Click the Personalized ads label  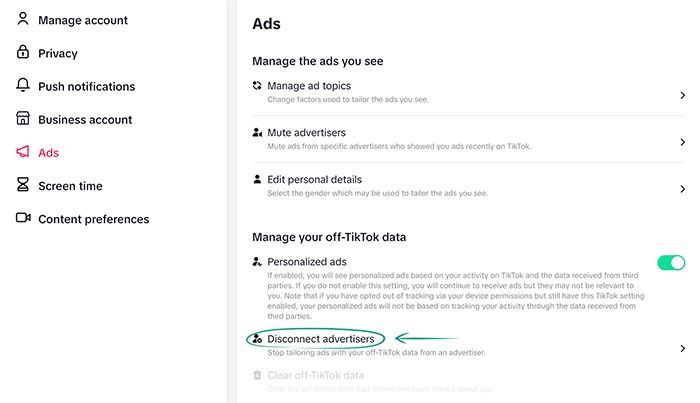click(x=307, y=260)
